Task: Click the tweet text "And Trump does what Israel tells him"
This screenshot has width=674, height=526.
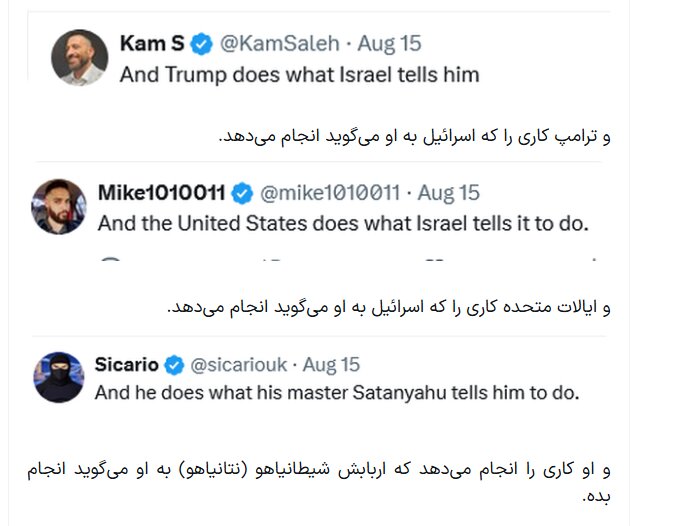Action: [299, 74]
